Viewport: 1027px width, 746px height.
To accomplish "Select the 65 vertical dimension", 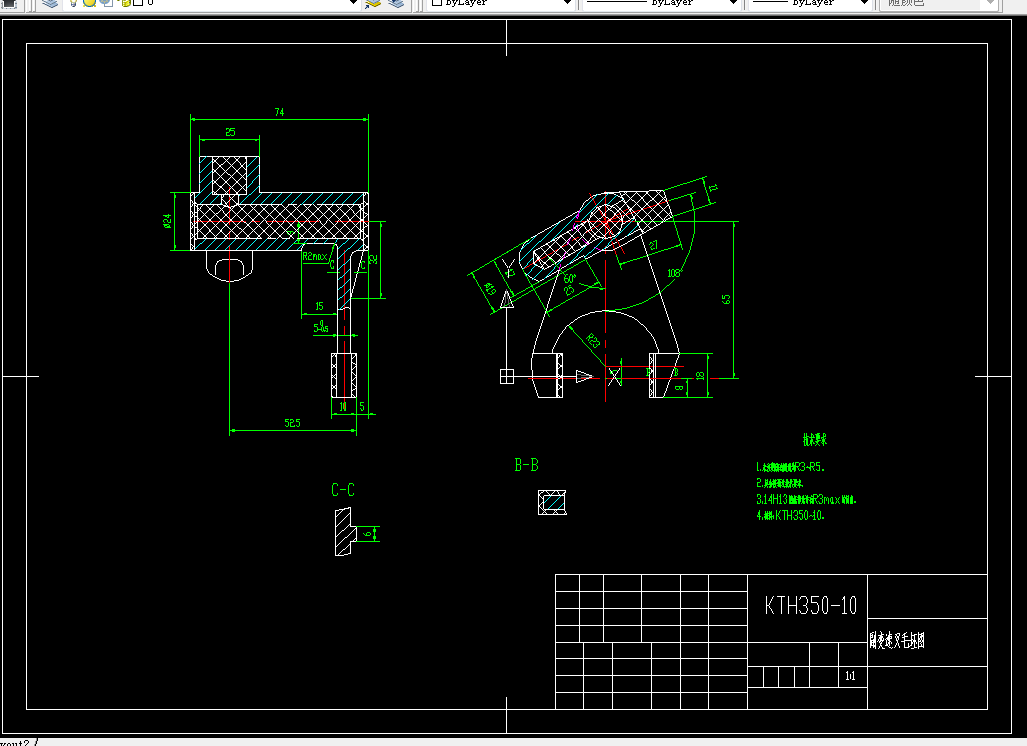I will click(726, 299).
